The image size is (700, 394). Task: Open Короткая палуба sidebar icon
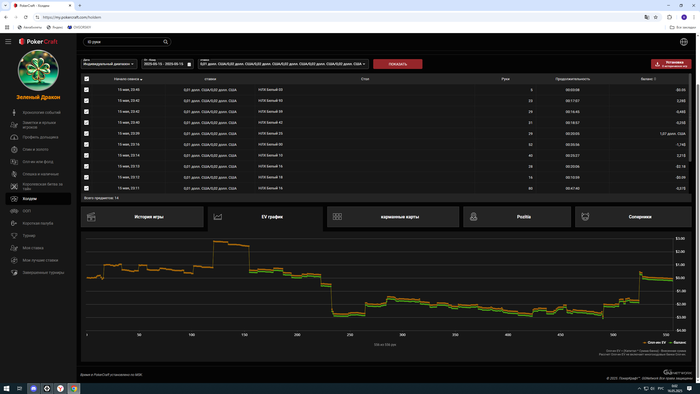tap(14, 223)
